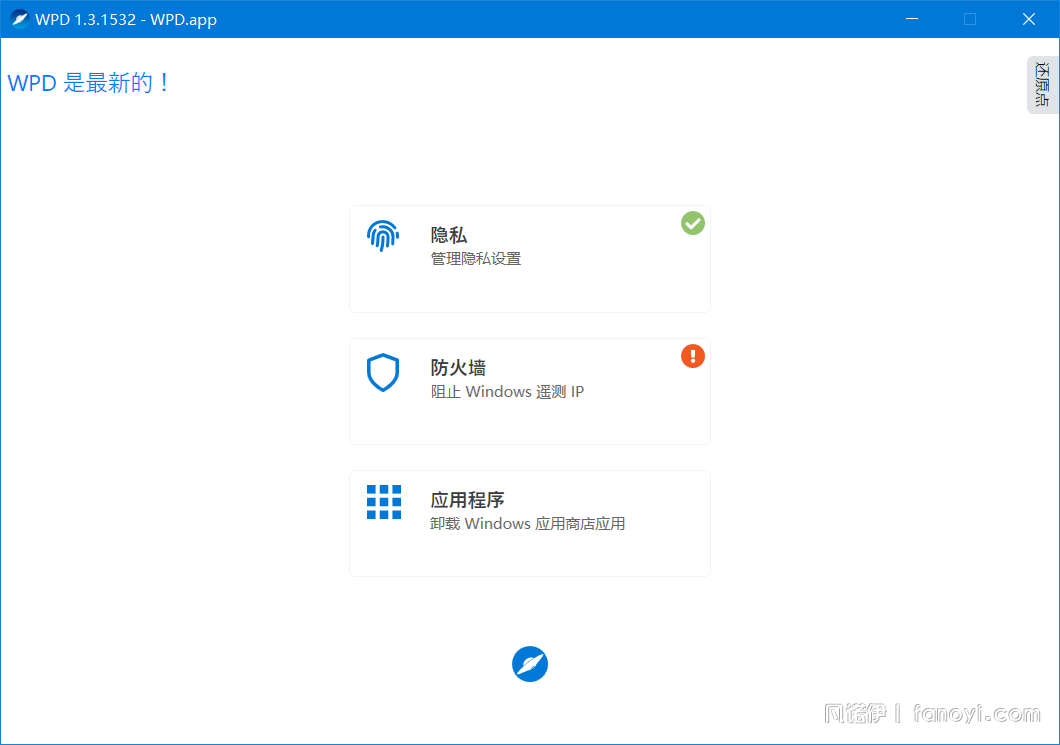Click the 阻止 Windows 遥测 IP description
Viewport: 1060px width, 745px height.
pyautogui.click(x=507, y=392)
